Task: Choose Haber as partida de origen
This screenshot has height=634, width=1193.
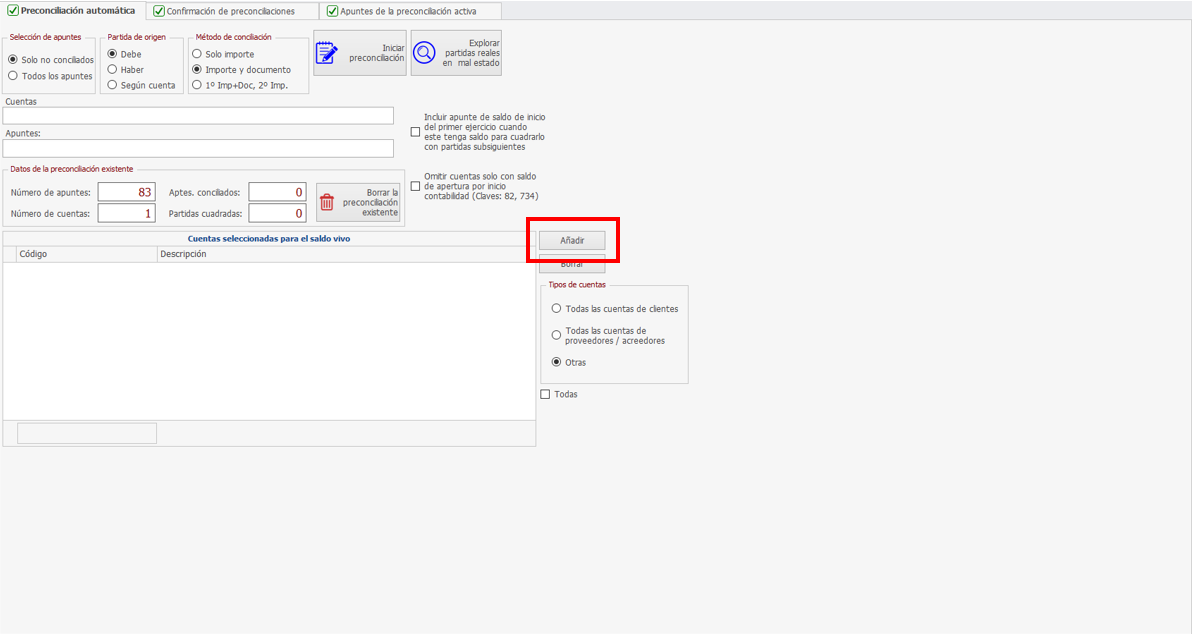Action: tap(113, 70)
